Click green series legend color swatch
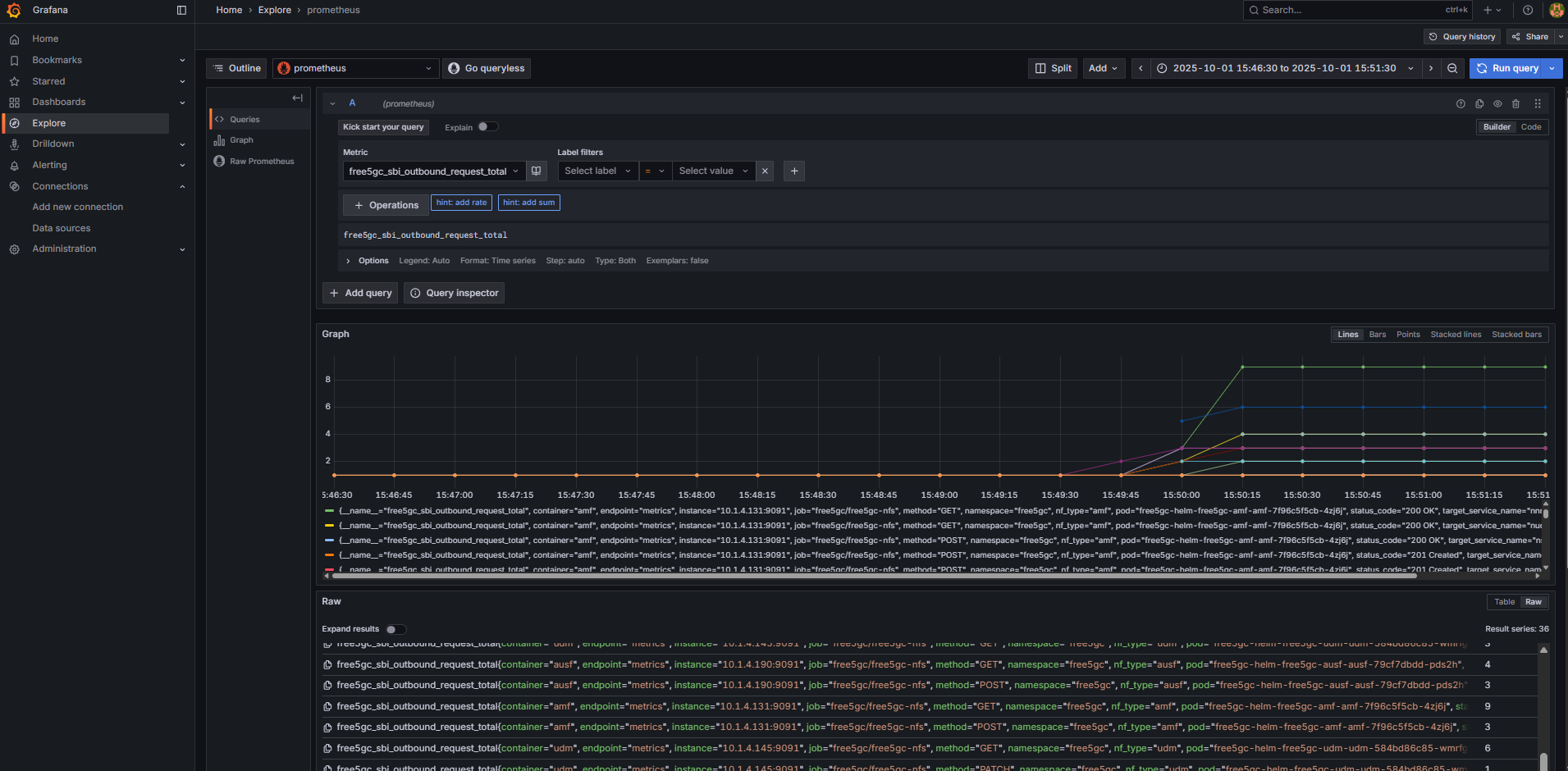The image size is (1568, 771). tap(329, 511)
